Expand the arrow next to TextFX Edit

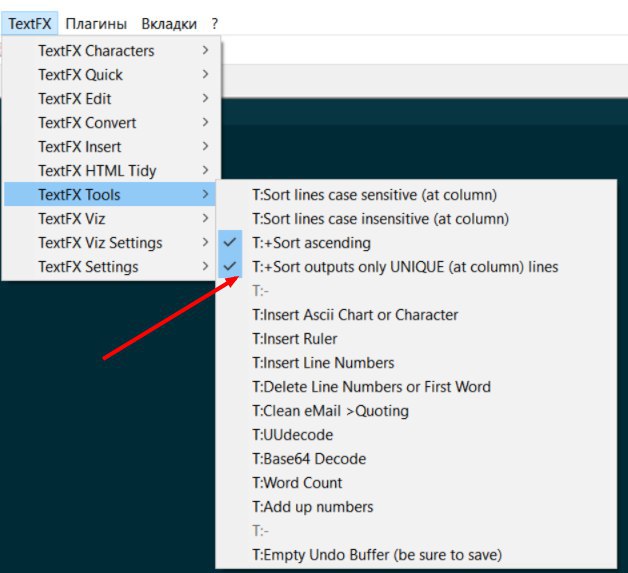[205, 98]
